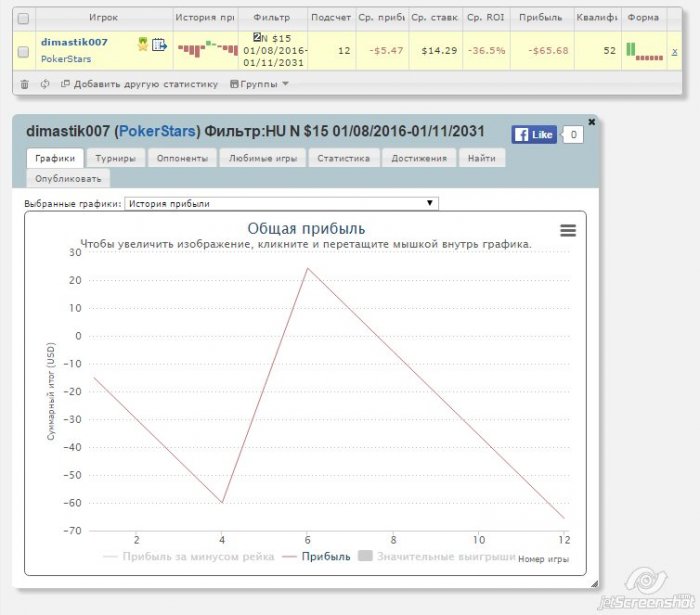Expand the 'Группы' dropdown
The height and width of the screenshot is (615, 700).
point(259,84)
